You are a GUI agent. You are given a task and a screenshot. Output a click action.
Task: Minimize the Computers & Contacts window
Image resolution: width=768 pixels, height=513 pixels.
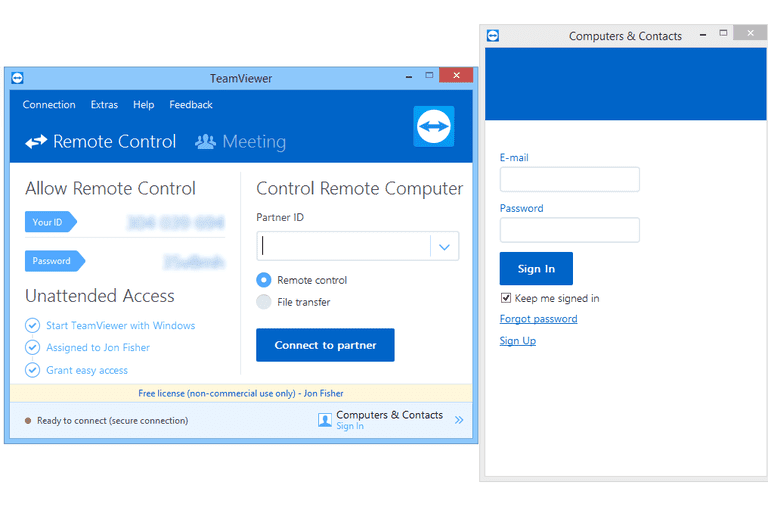[703, 34]
